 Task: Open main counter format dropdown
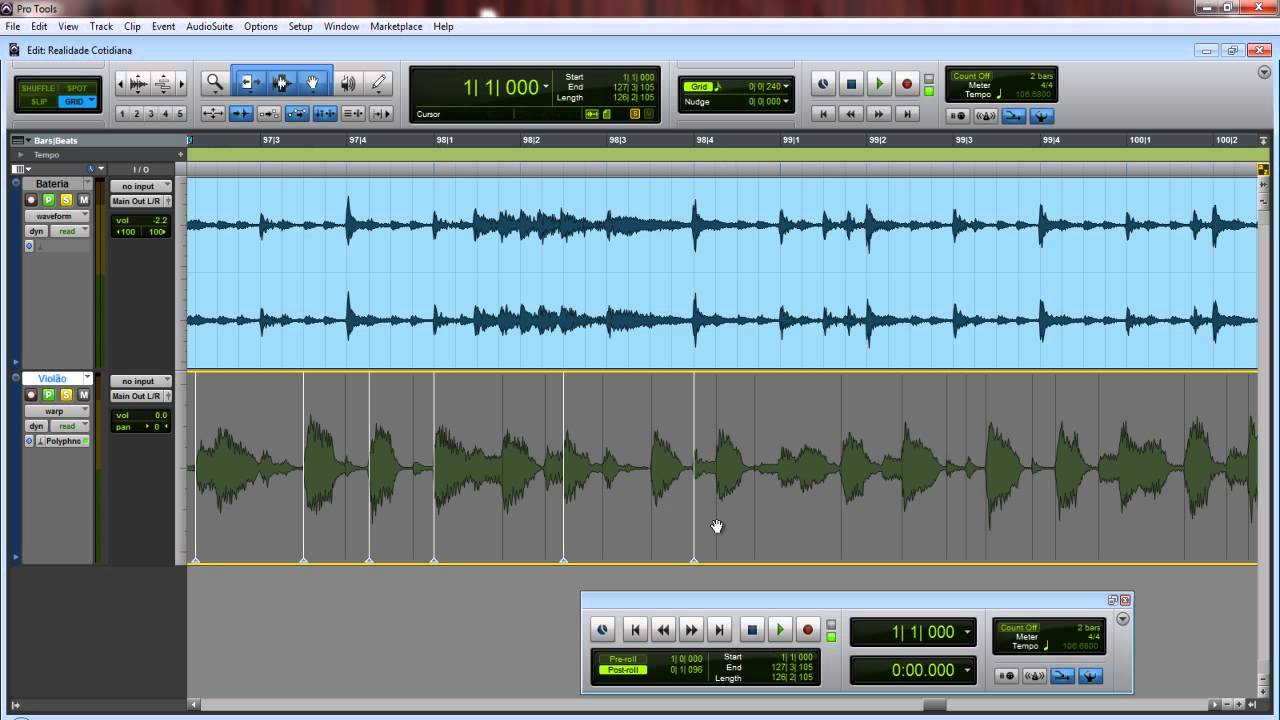tap(546, 87)
